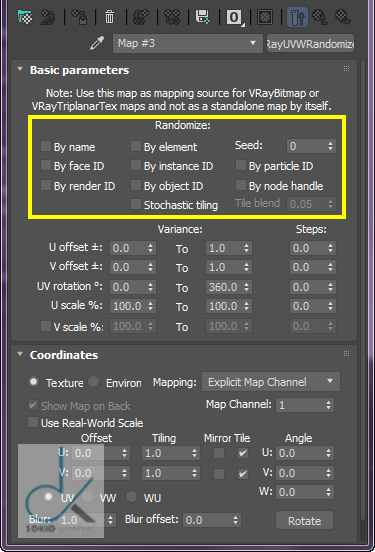375x552 pixels.
Task: Pick material with the eyedropper tool
Action: coord(97,43)
